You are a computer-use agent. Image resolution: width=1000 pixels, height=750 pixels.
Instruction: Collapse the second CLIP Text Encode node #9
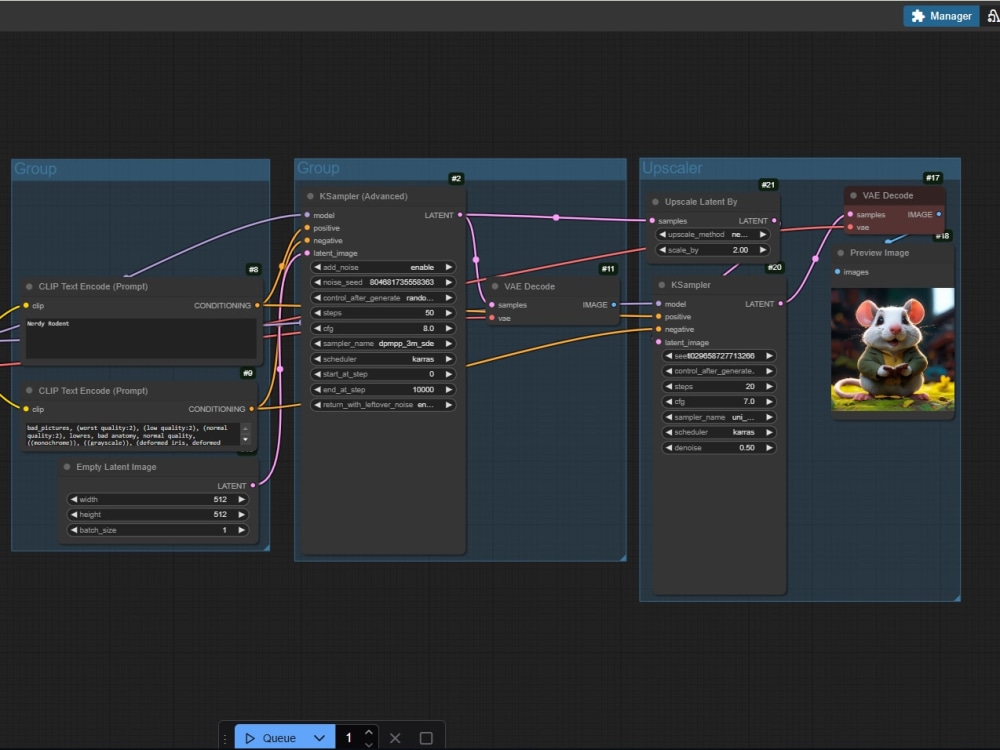click(x=29, y=391)
